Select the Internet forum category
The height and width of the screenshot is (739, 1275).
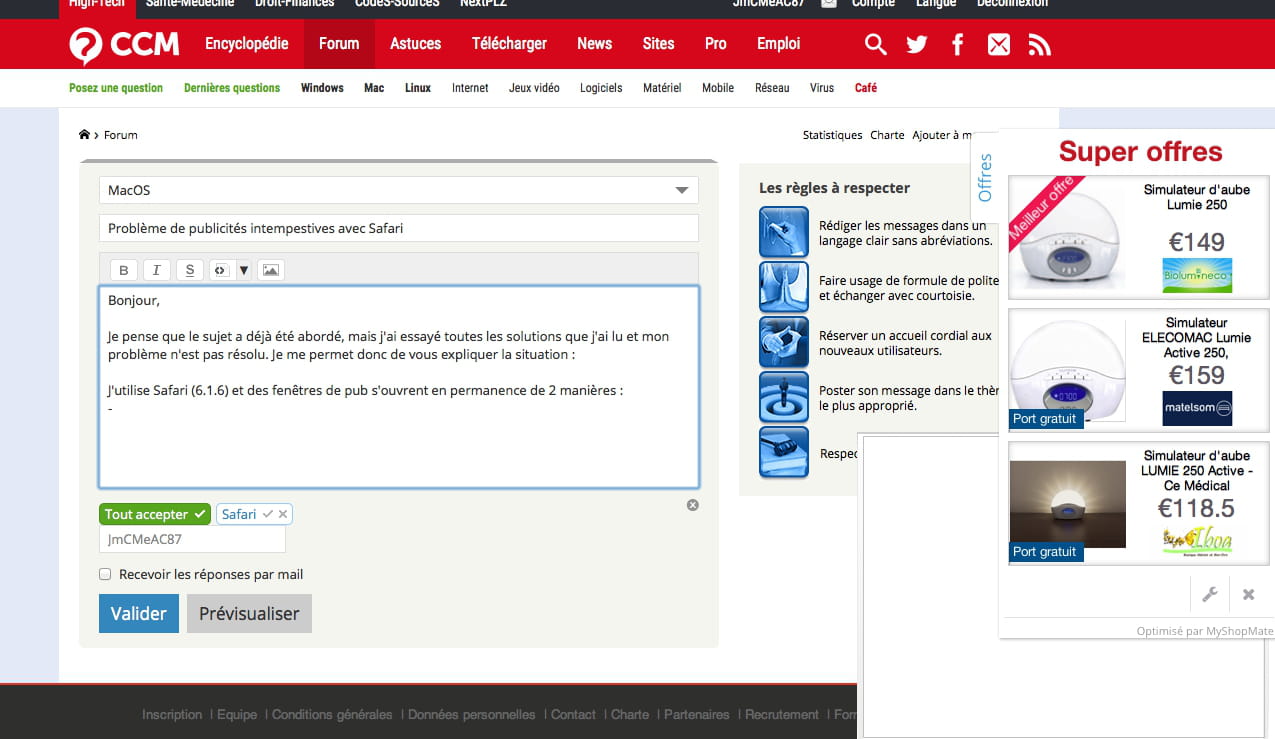(470, 88)
